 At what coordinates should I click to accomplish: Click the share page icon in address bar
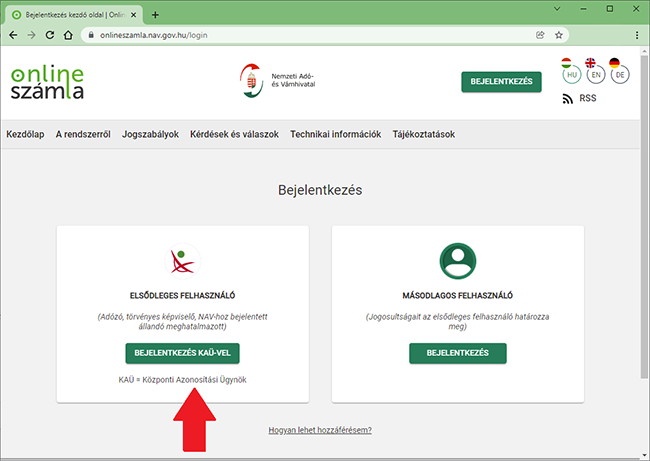click(x=540, y=35)
